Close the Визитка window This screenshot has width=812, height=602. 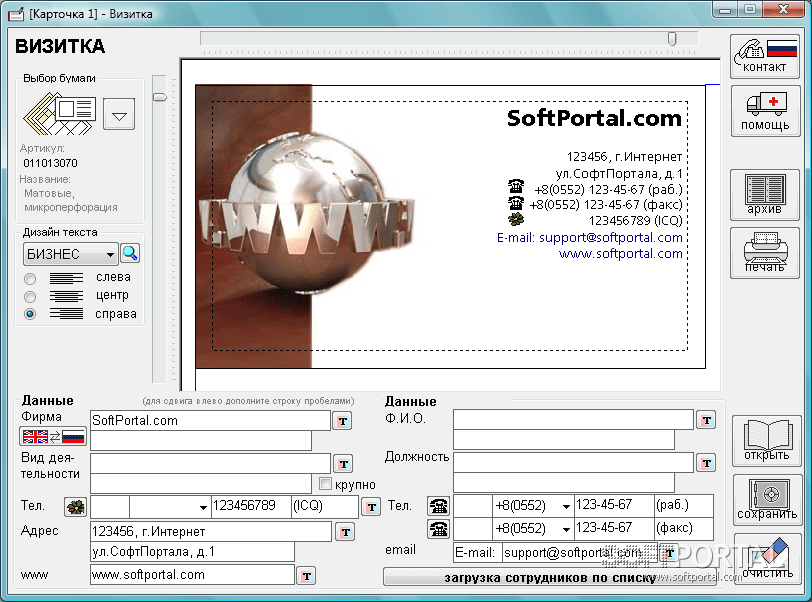click(x=784, y=9)
